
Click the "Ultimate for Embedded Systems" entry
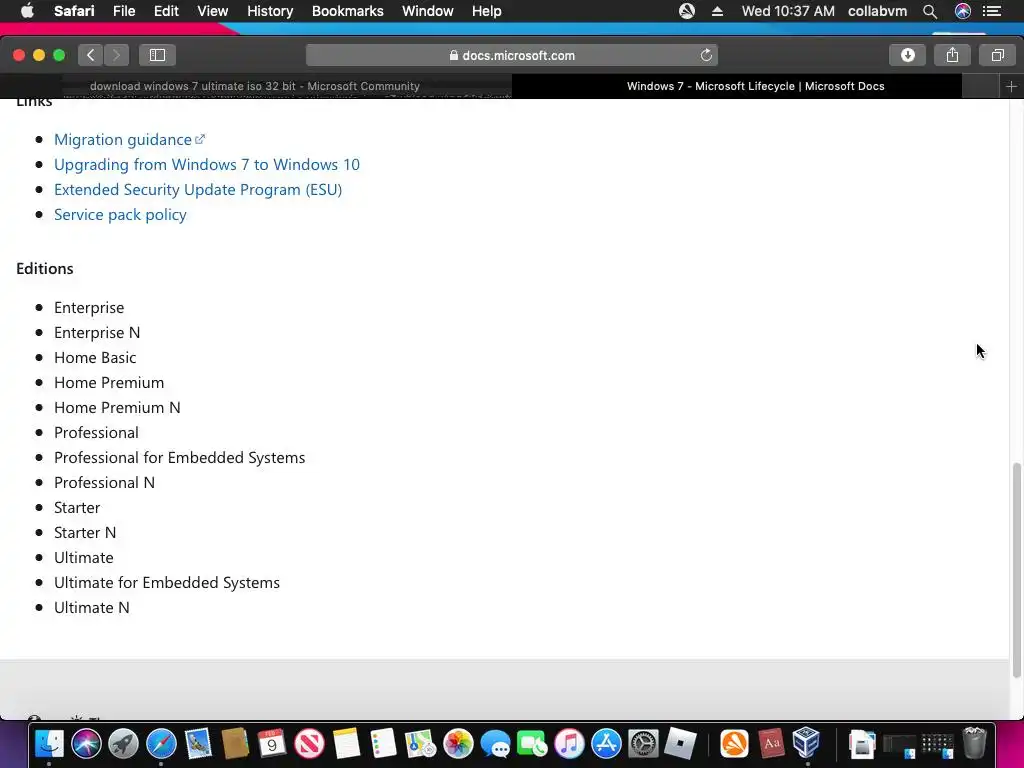tap(167, 583)
